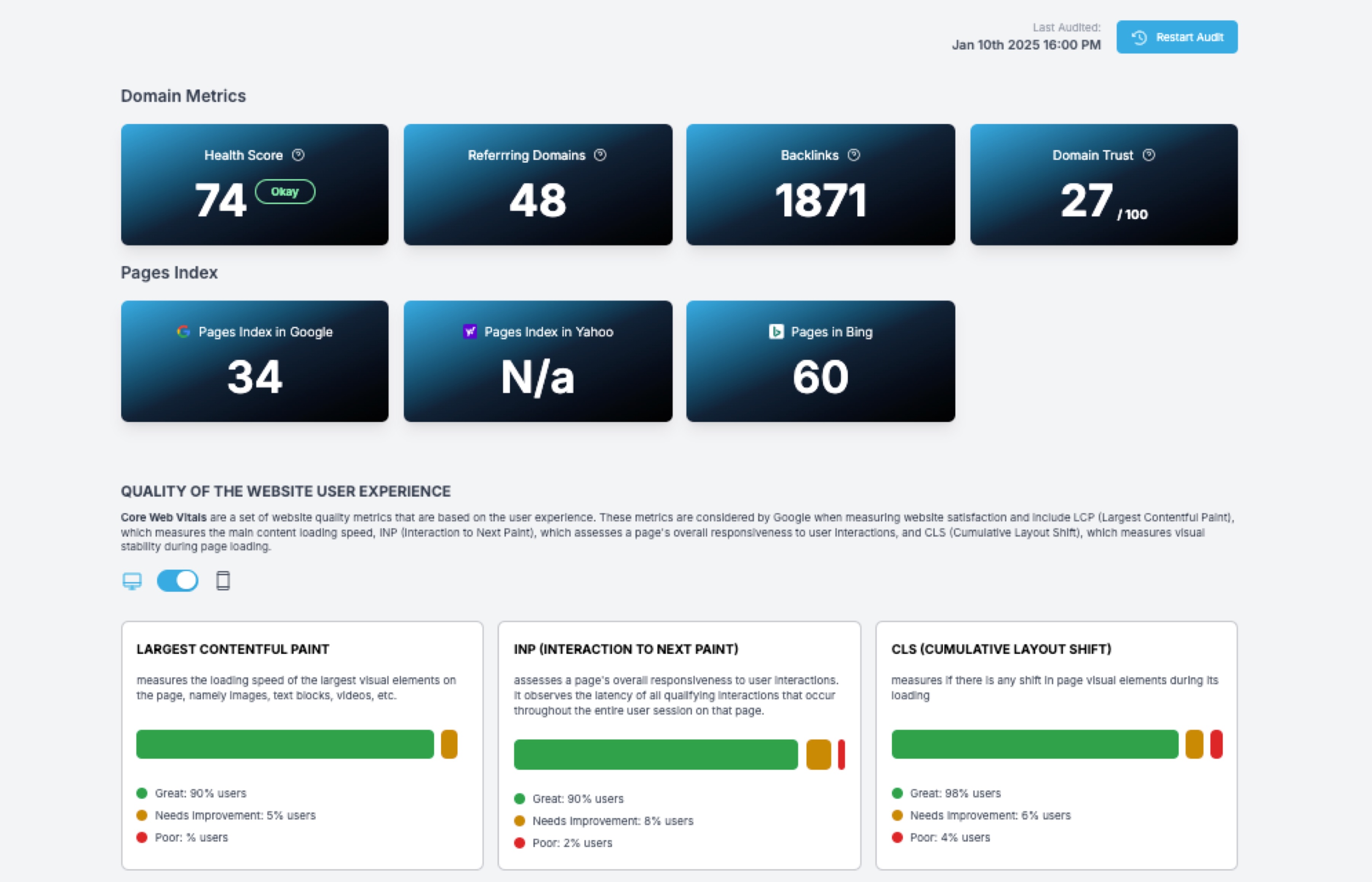Click 'Needs Improvement: 6% users' legend
Image resolution: width=1372 pixels, height=882 pixels.
tap(990, 815)
